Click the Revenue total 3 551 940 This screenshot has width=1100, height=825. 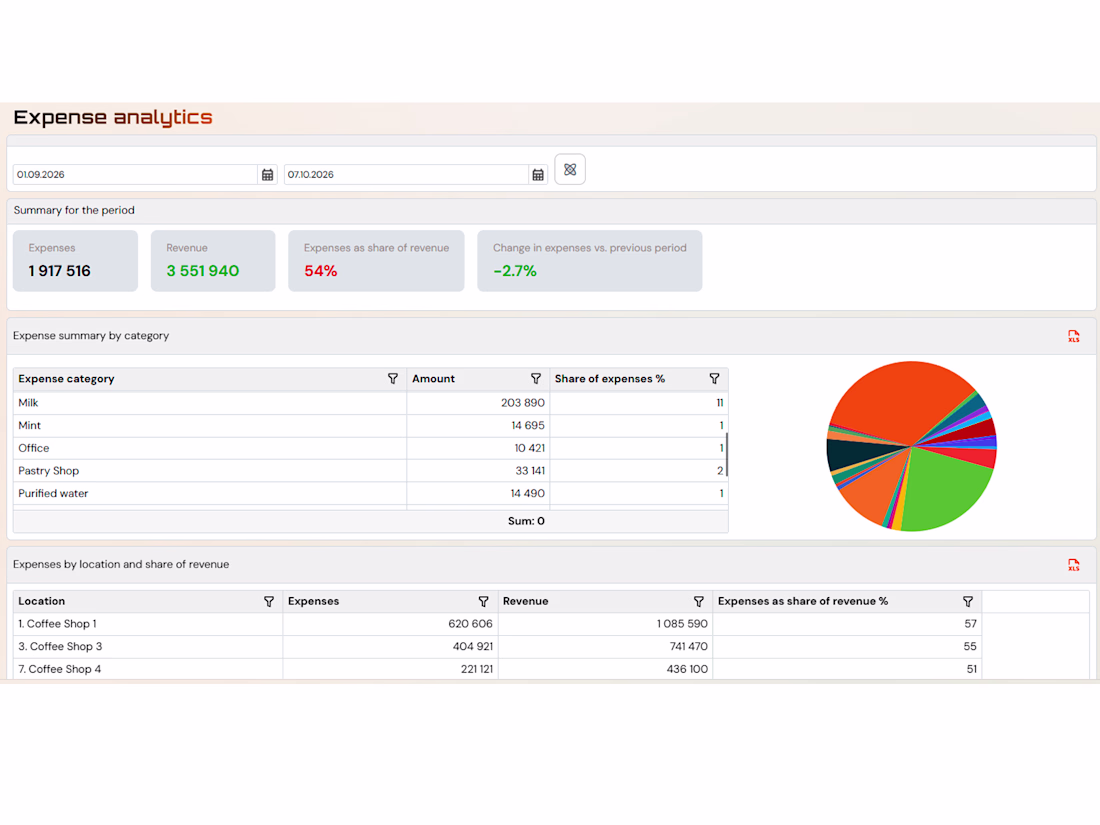coord(203,271)
